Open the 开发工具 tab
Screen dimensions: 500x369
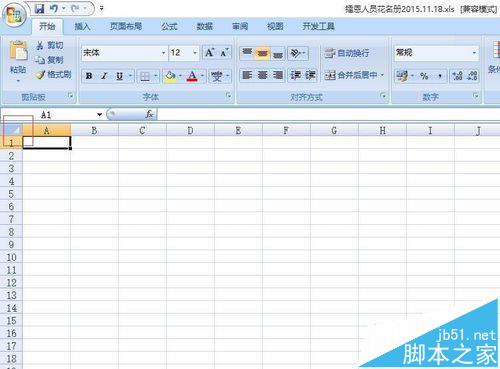[318, 26]
